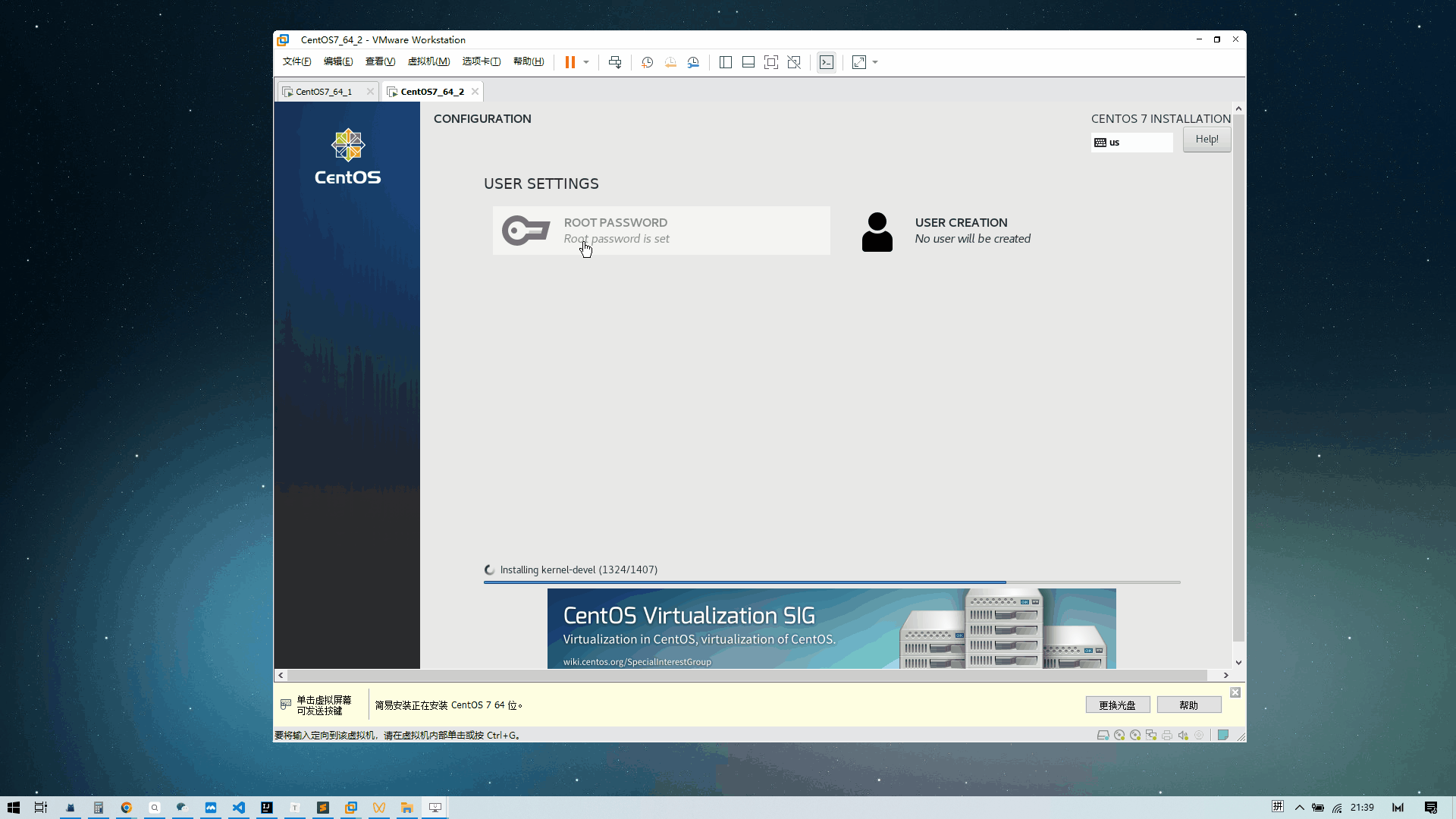
Task: Click the network adapter status icon
Action: (x=1151, y=735)
